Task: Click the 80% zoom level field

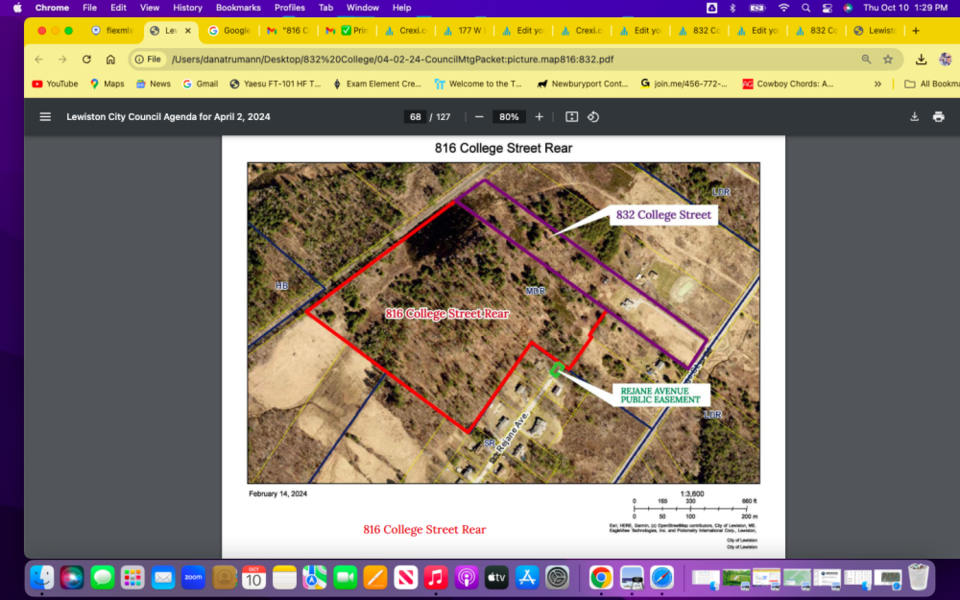Action: (509, 117)
